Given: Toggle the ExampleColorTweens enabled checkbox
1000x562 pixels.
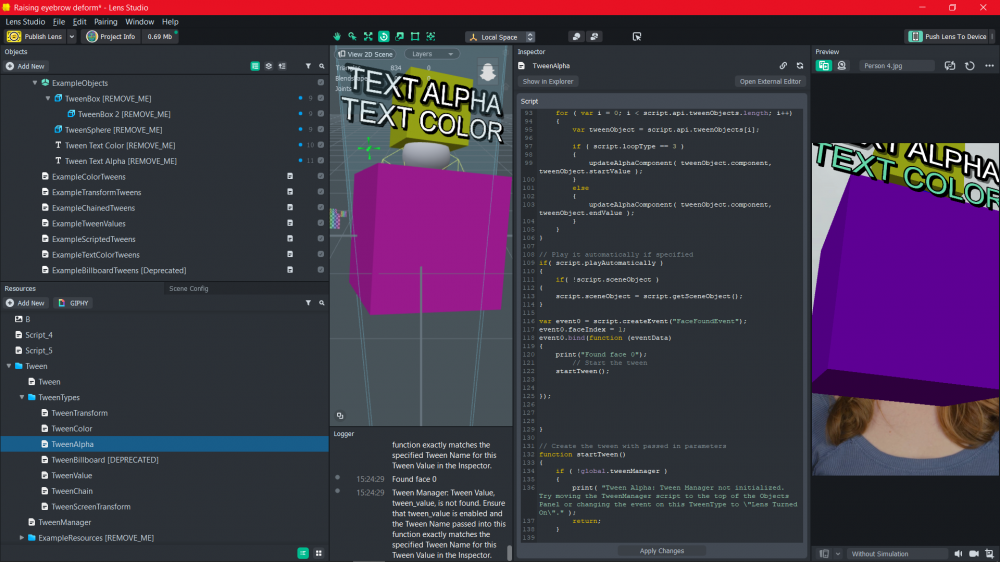Looking at the screenshot, I should pyautogui.click(x=321, y=177).
